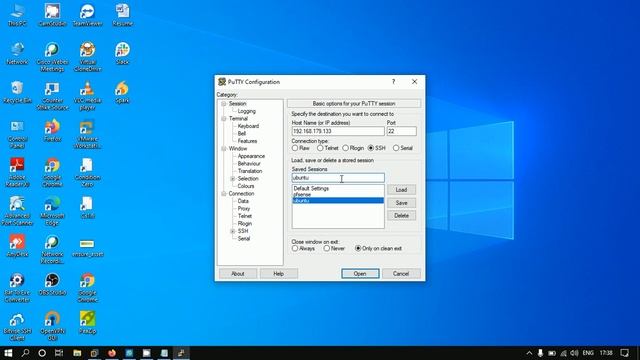Open VMware Workstation desktop shortcut

(87, 134)
